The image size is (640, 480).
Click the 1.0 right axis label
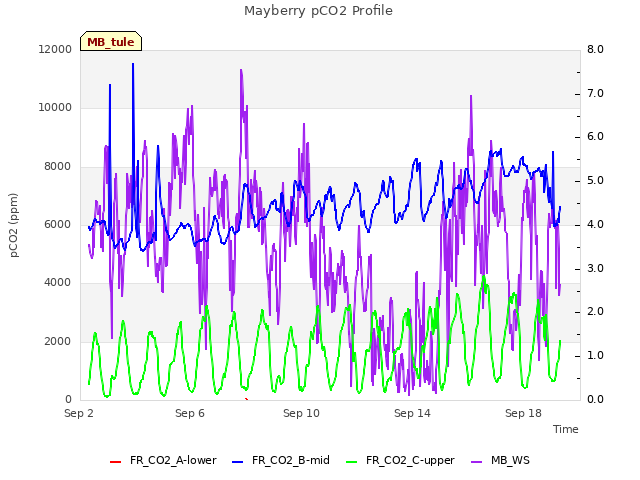(x=595, y=355)
